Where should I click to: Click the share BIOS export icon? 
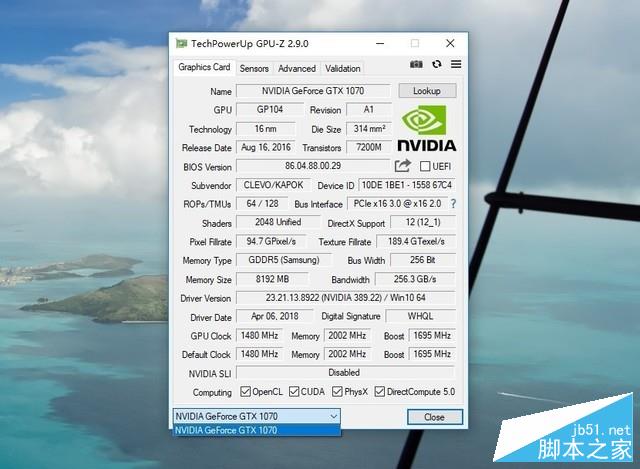(x=402, y=166)
